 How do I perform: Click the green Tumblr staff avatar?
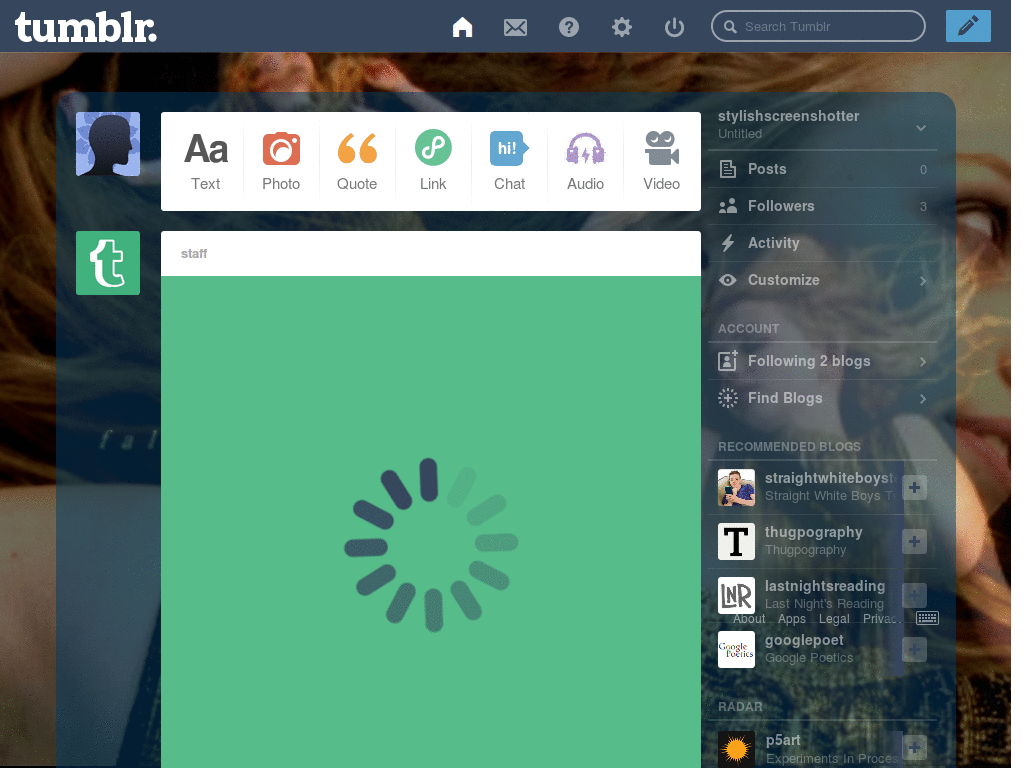coord(108,263)
